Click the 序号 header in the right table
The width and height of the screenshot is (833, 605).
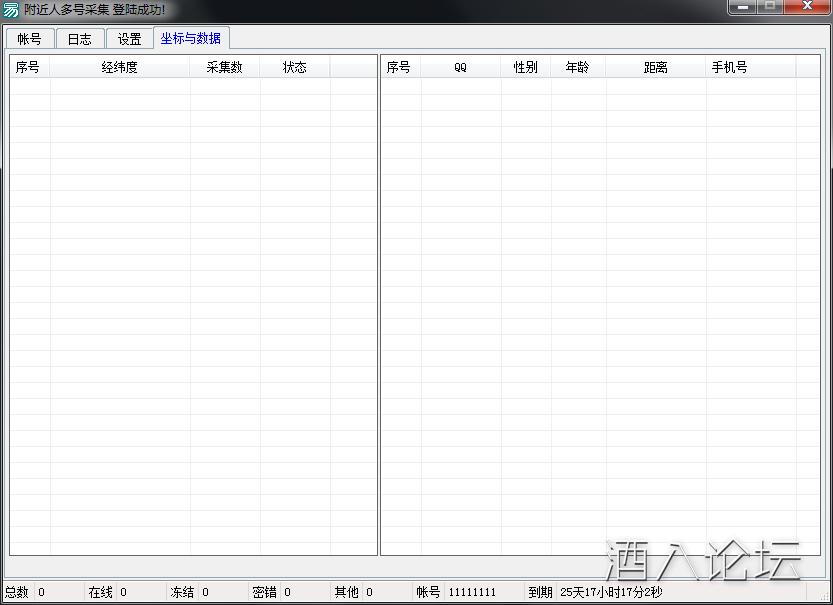[399, 68]
